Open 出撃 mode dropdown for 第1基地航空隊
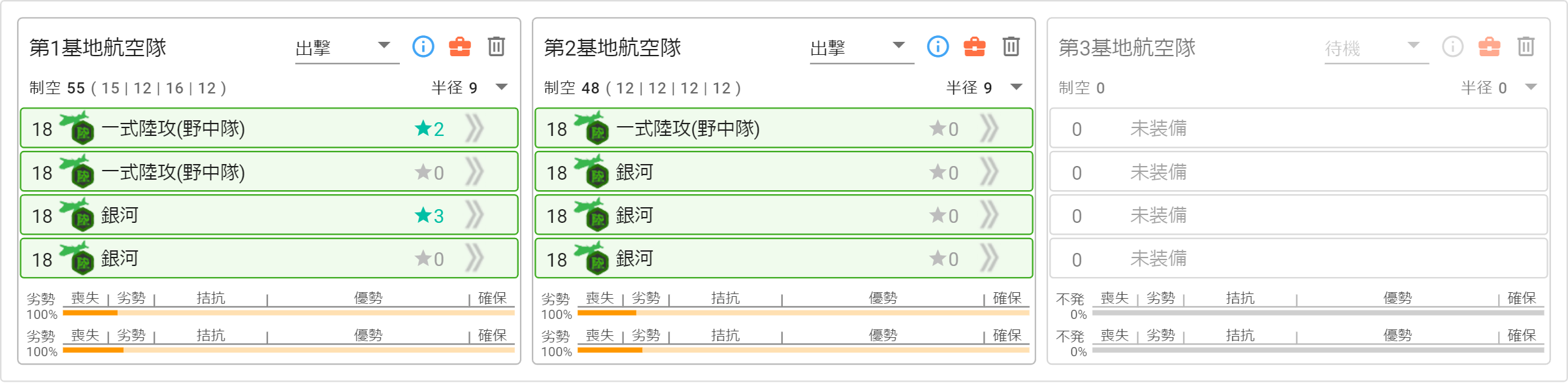Image resolution: width=1568 pixels, height=383 pixels. point(347,48)
